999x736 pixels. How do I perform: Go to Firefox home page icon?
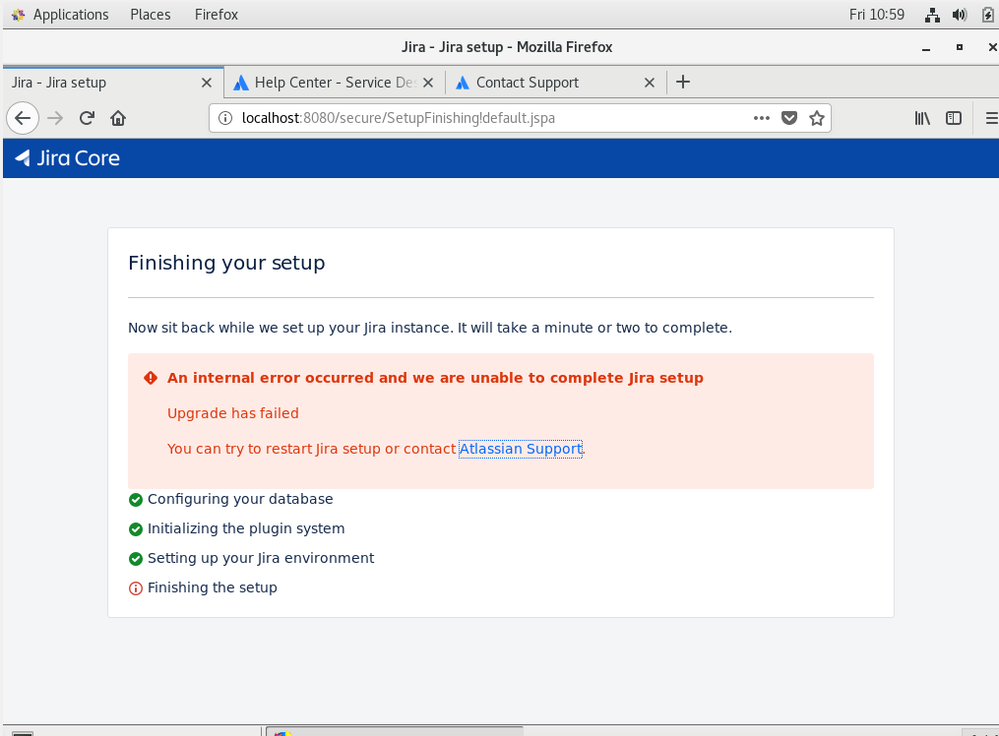pyautogui.click(x=118, y=118)
